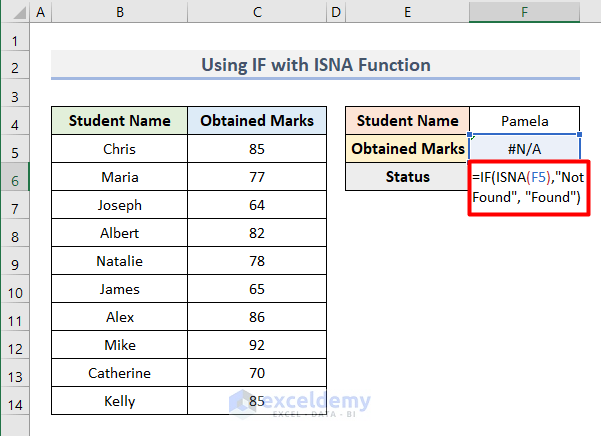Click the select-all corner triangle
601x436 pixels.
pos(15,14)
